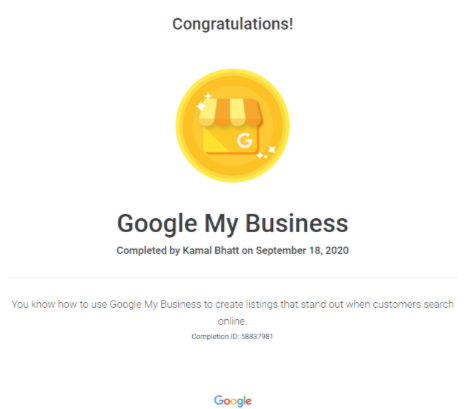Select the Google My Business title

(233, 224)
